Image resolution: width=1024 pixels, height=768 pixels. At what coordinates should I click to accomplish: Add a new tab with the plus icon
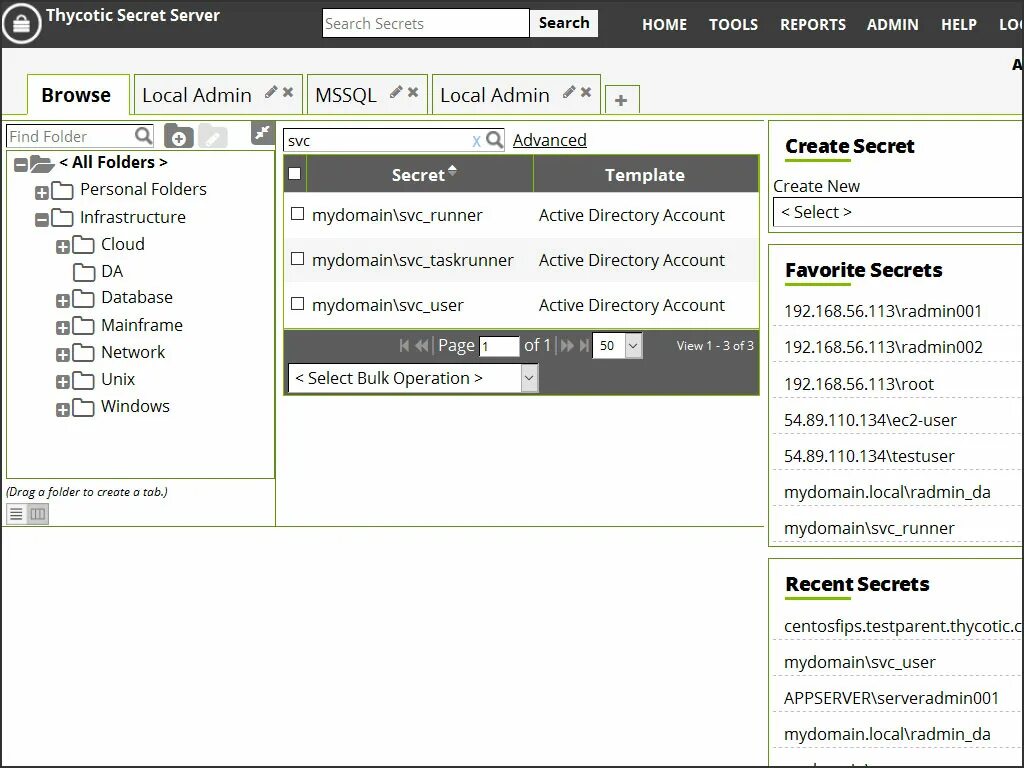[621, 100]
